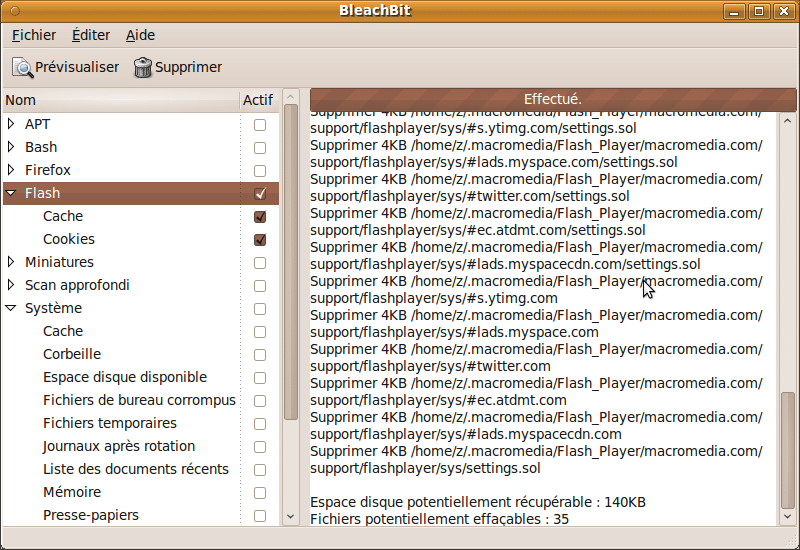Expand the Firefox tree node
This screenshot has height=550, width=800.
coord(11,171)
